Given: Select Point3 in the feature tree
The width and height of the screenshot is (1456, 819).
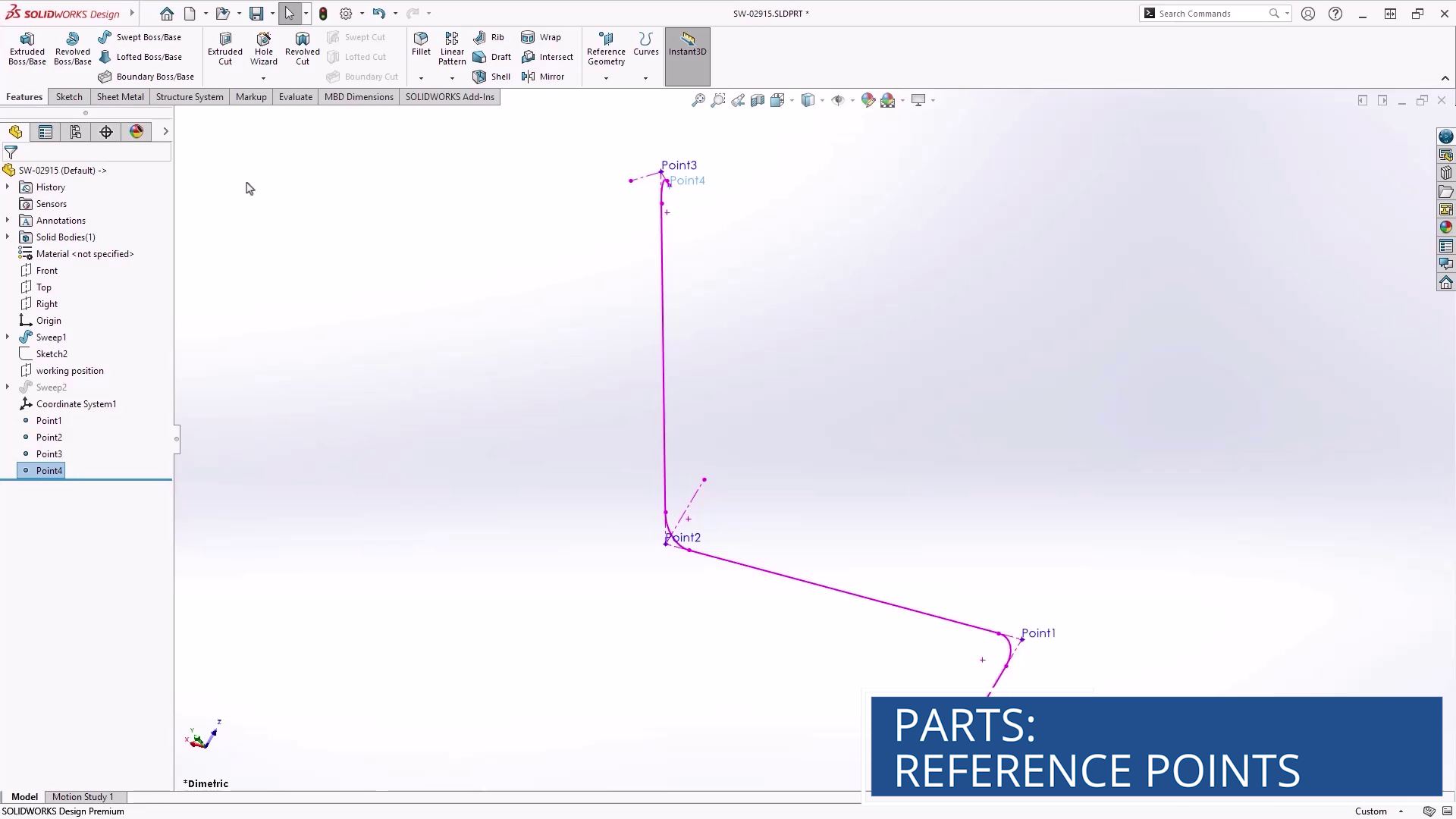Looking at the screenshot, I should pos(49,454).
